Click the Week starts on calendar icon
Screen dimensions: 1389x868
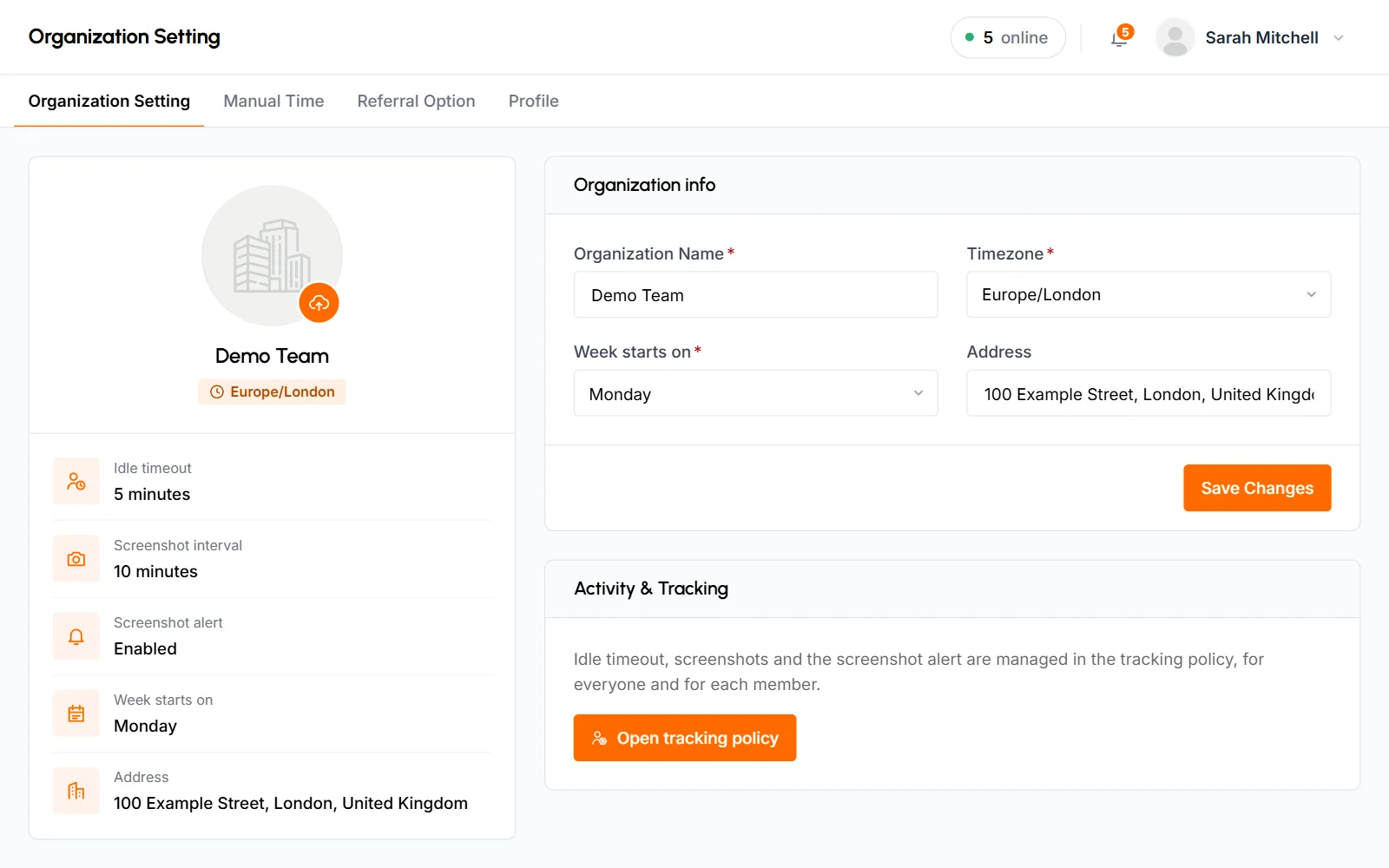click(76, 713)
